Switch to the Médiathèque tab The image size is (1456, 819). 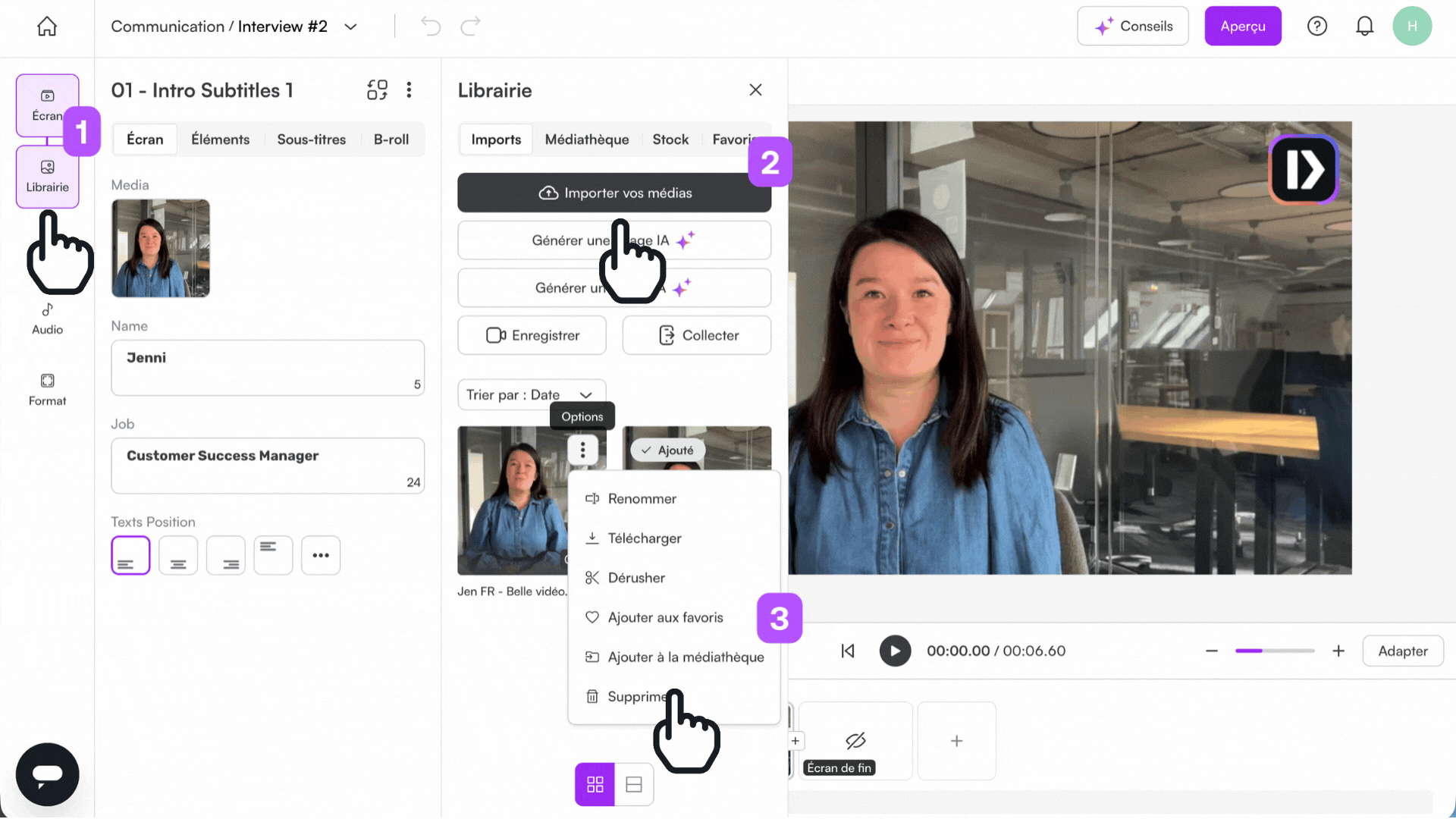(586, 139)
